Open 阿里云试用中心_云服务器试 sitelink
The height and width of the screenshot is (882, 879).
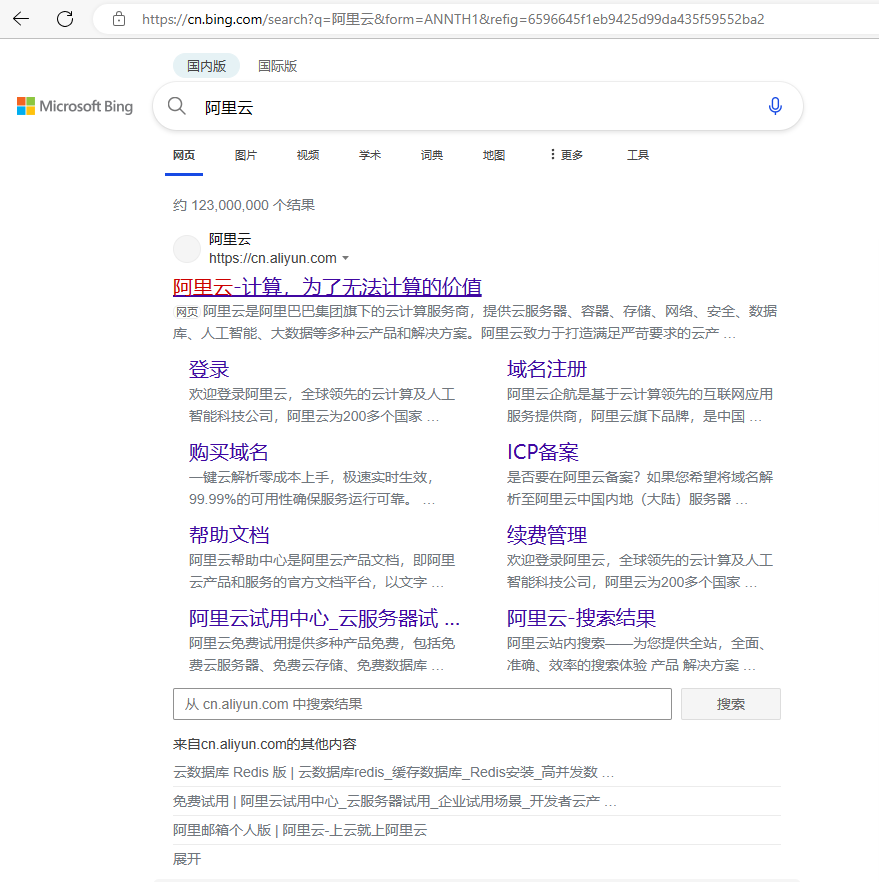pos(324,618)
